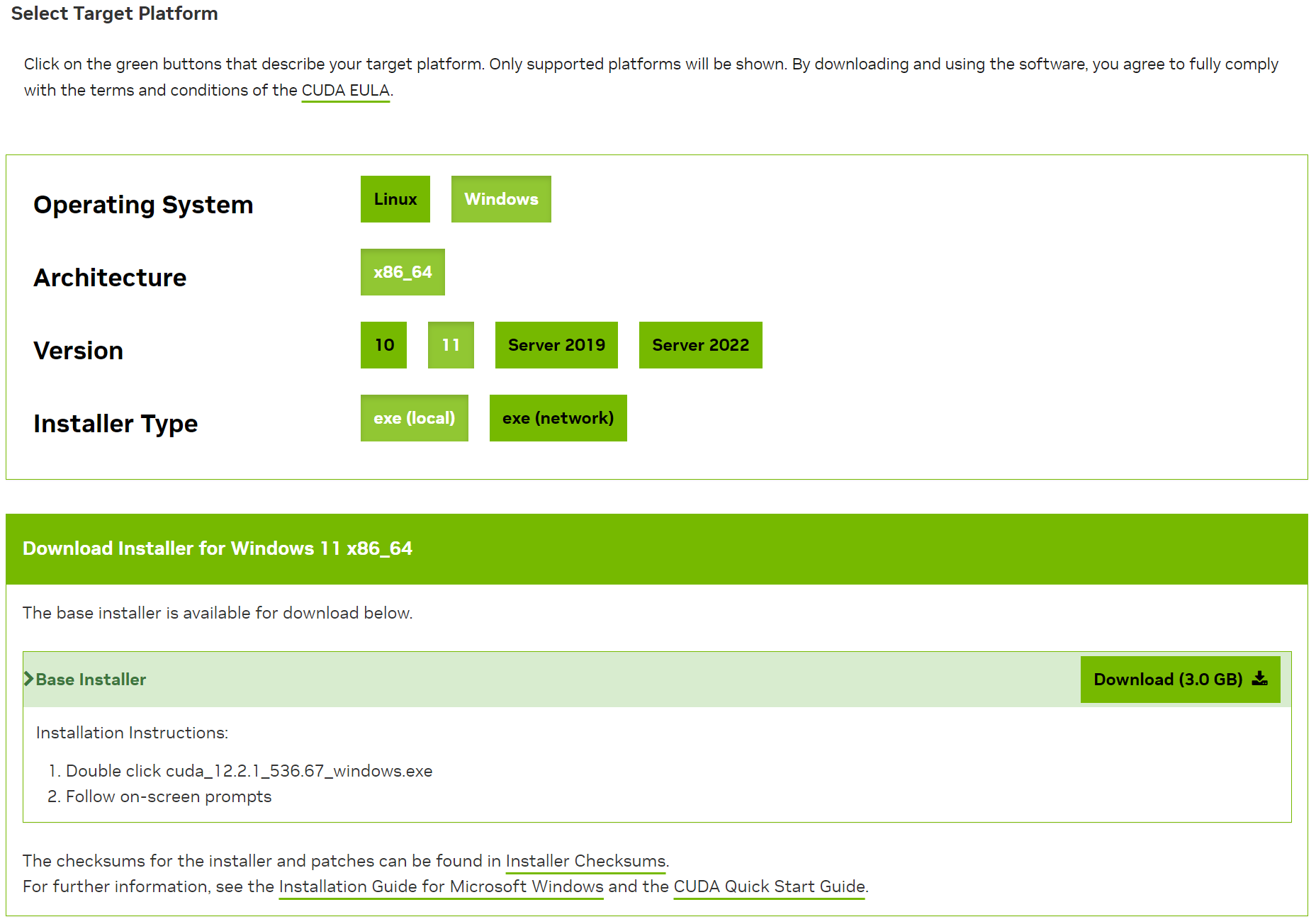Select the Linux operating system button
Viewport: 1316px width, 924px height.
click(395, 199)
